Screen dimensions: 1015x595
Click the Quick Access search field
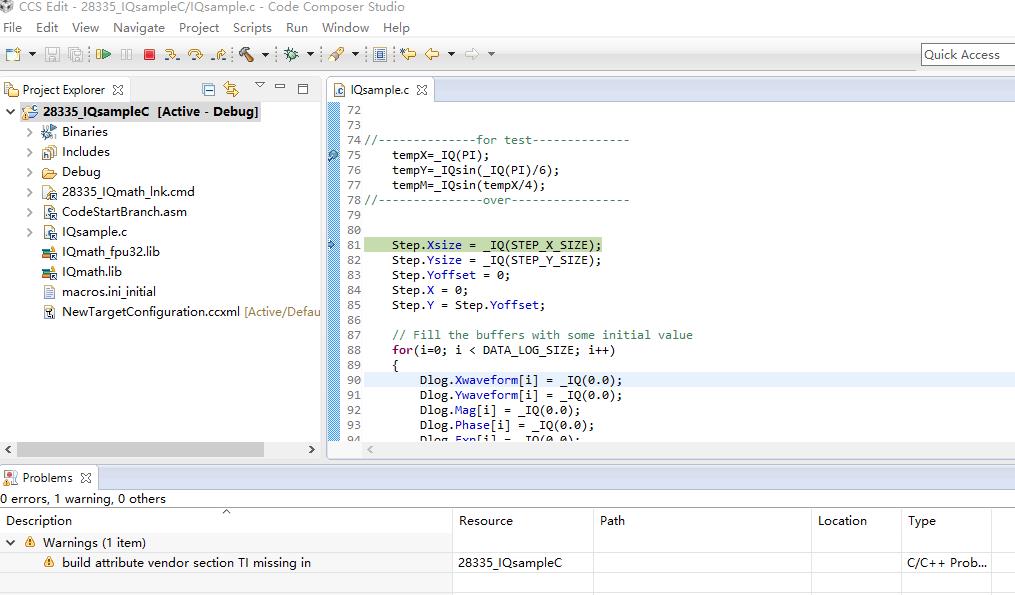click(966, 55)
